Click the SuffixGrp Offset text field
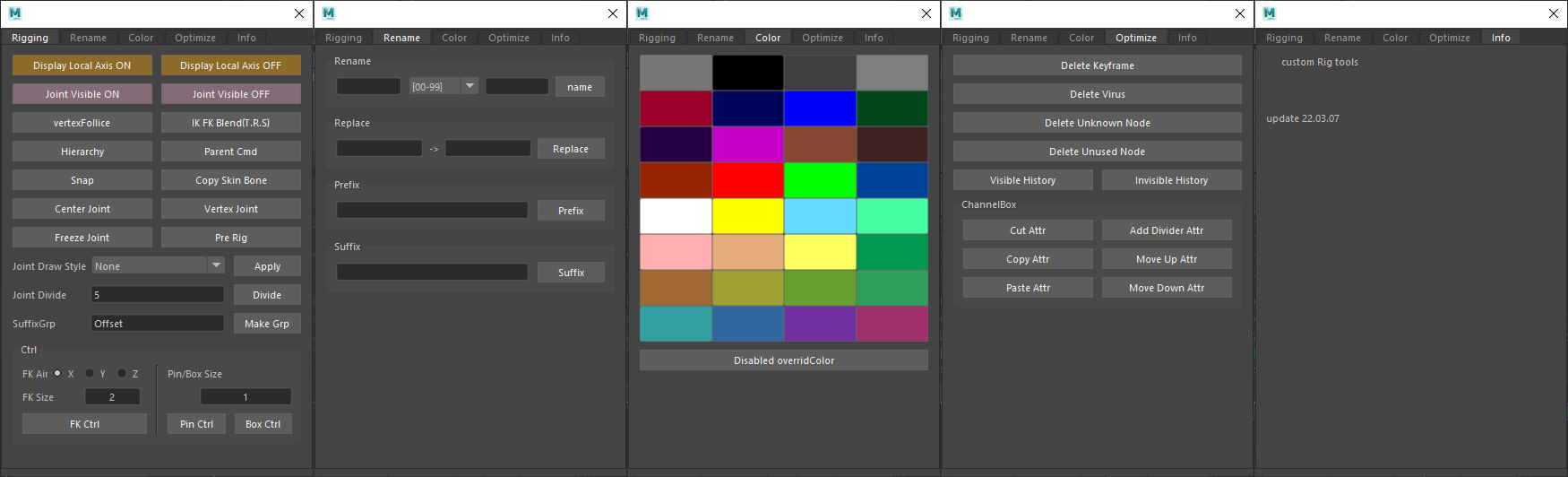 pyautogui.click(x=158, y=323)
